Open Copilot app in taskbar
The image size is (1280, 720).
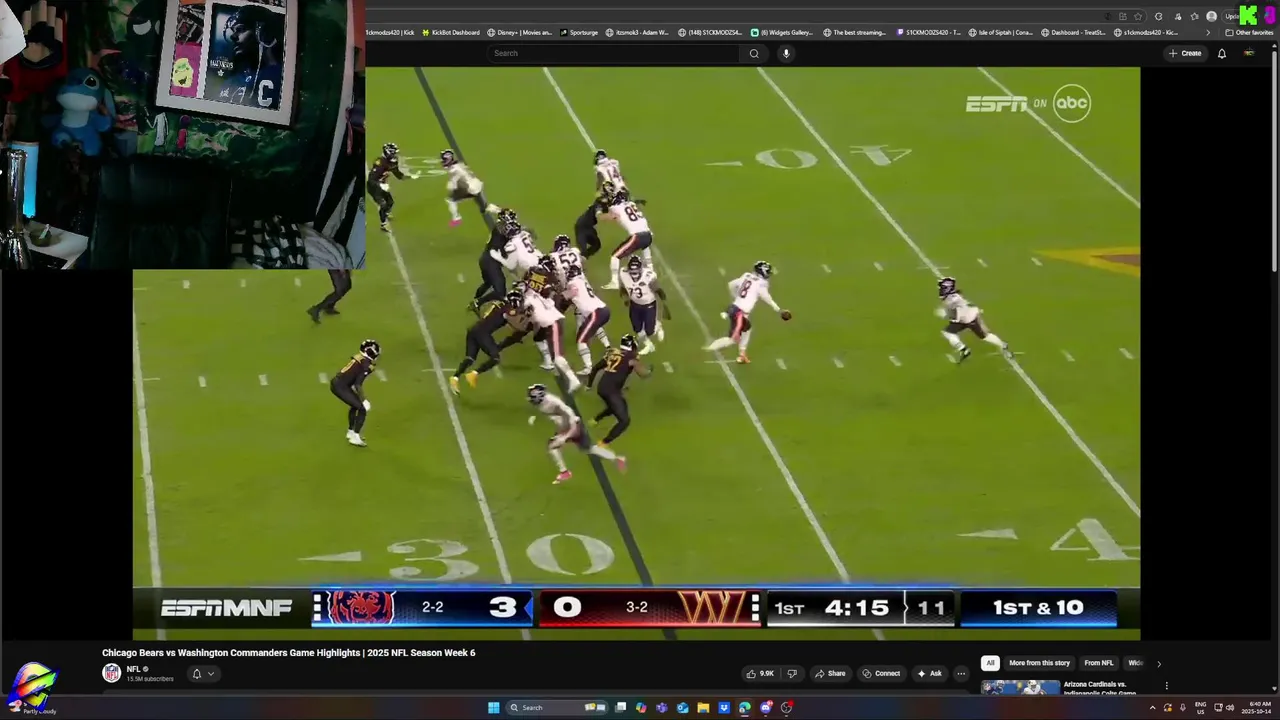pos(641,707)
